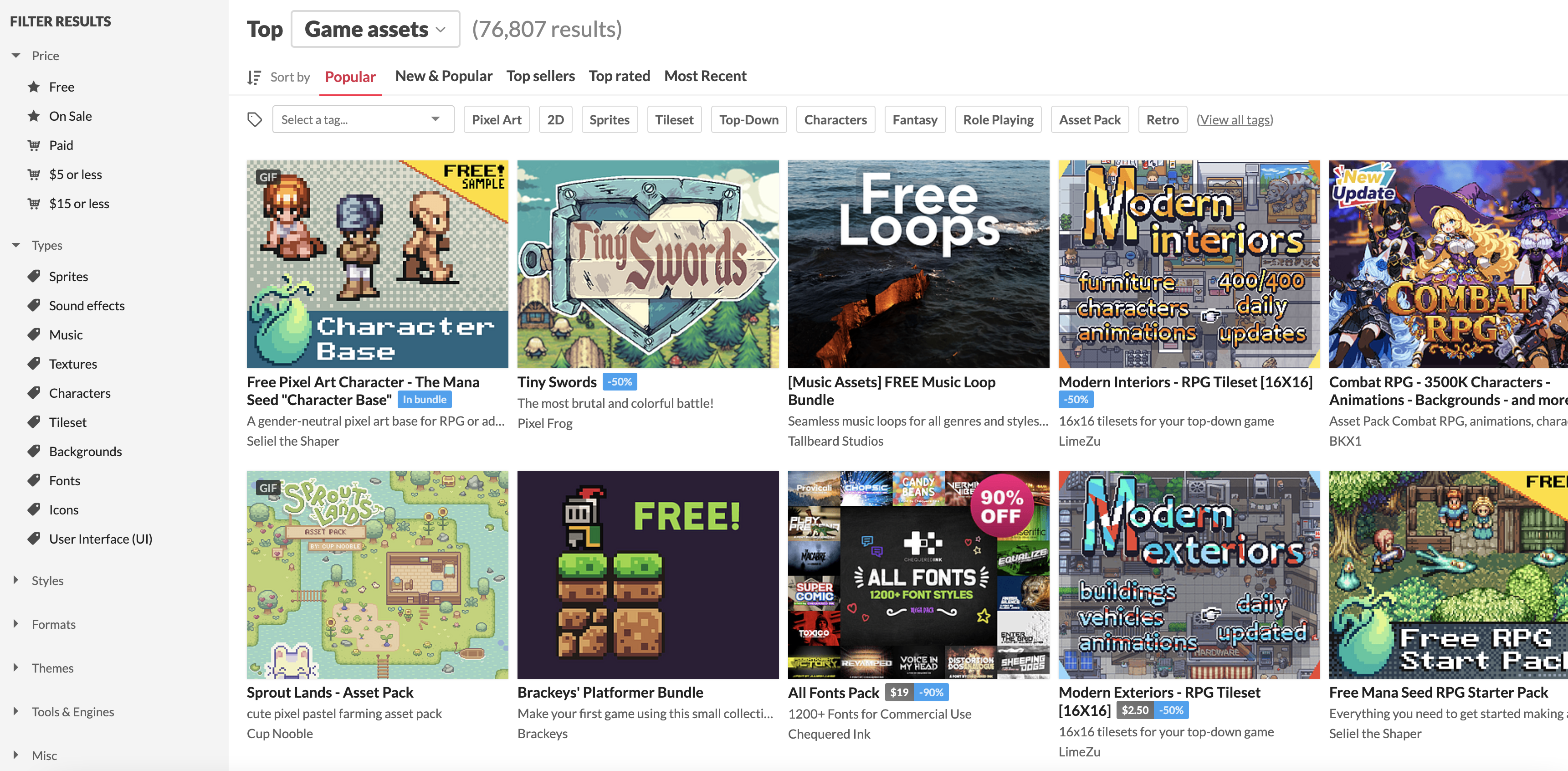Screen dimensions: 1568x771
Task: Filter by On Sale price
Action: (71, 116)
